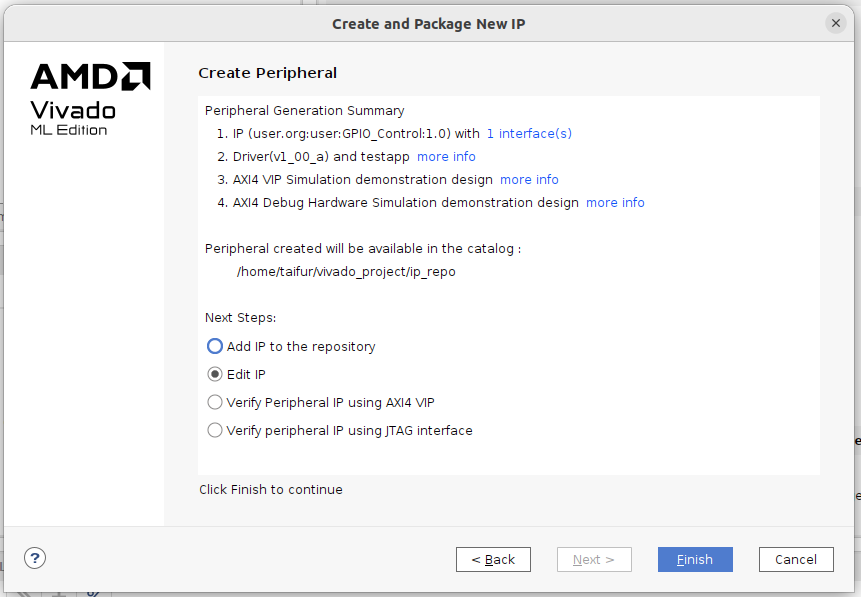
Task: Click the ip_repo catalog path text
Action: point(346,272)
